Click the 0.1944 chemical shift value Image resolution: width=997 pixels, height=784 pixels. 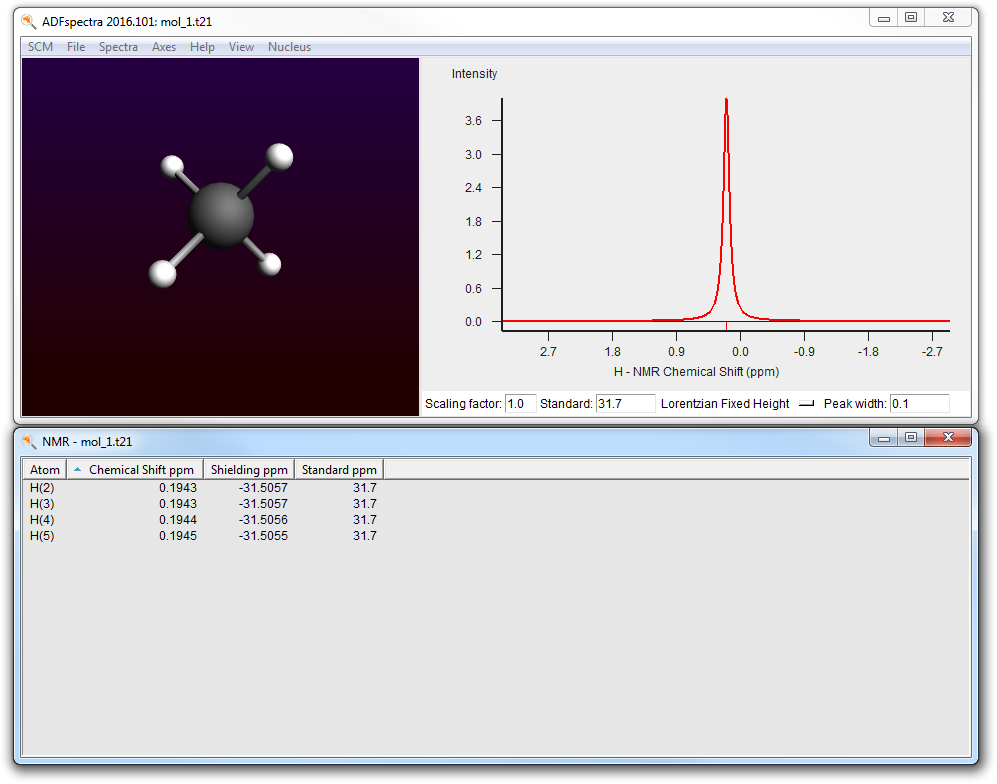point(178,520)
